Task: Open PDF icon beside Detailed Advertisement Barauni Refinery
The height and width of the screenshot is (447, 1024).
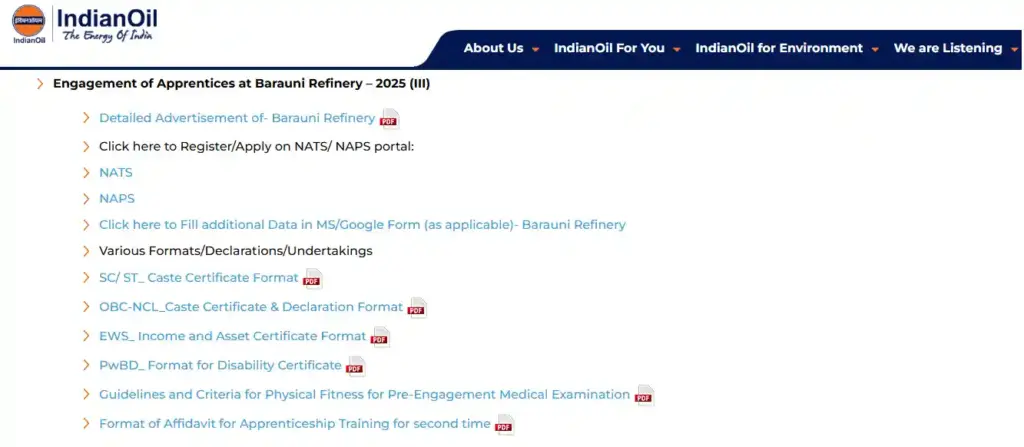Action: click(389, 120)
